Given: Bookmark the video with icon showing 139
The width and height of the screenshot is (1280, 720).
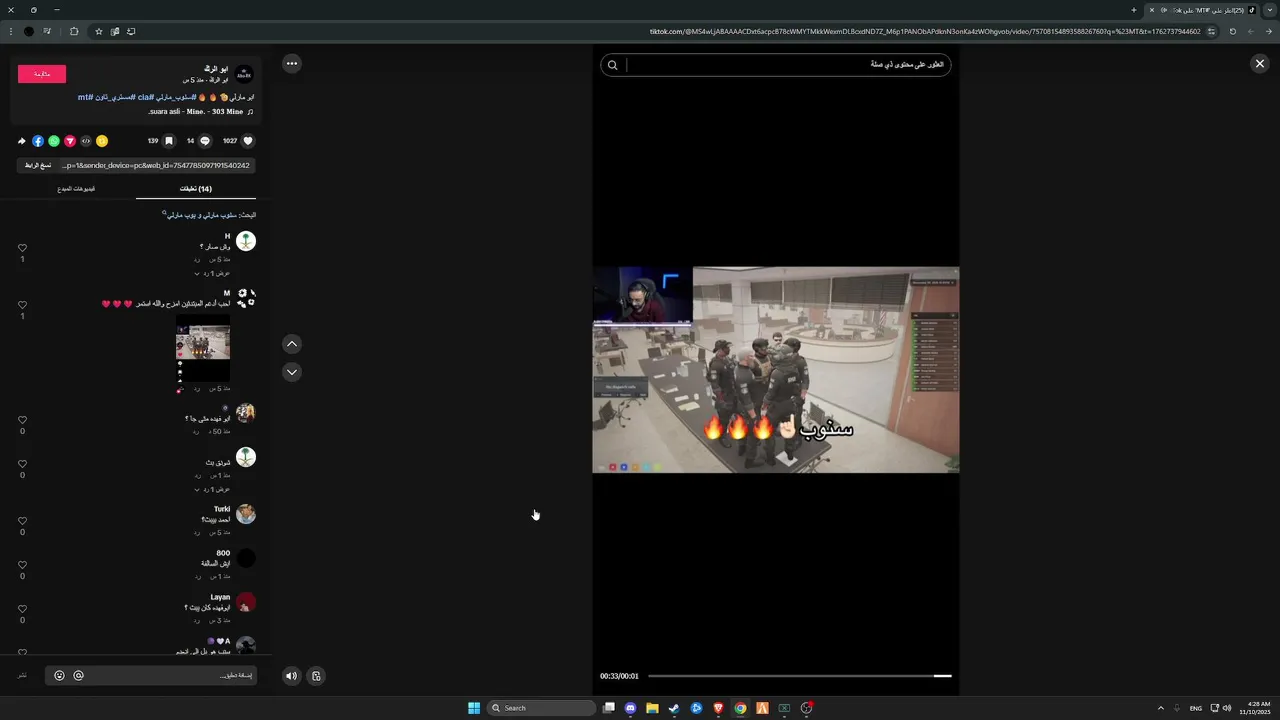Looking at the screenshot, I should [169, 141].
